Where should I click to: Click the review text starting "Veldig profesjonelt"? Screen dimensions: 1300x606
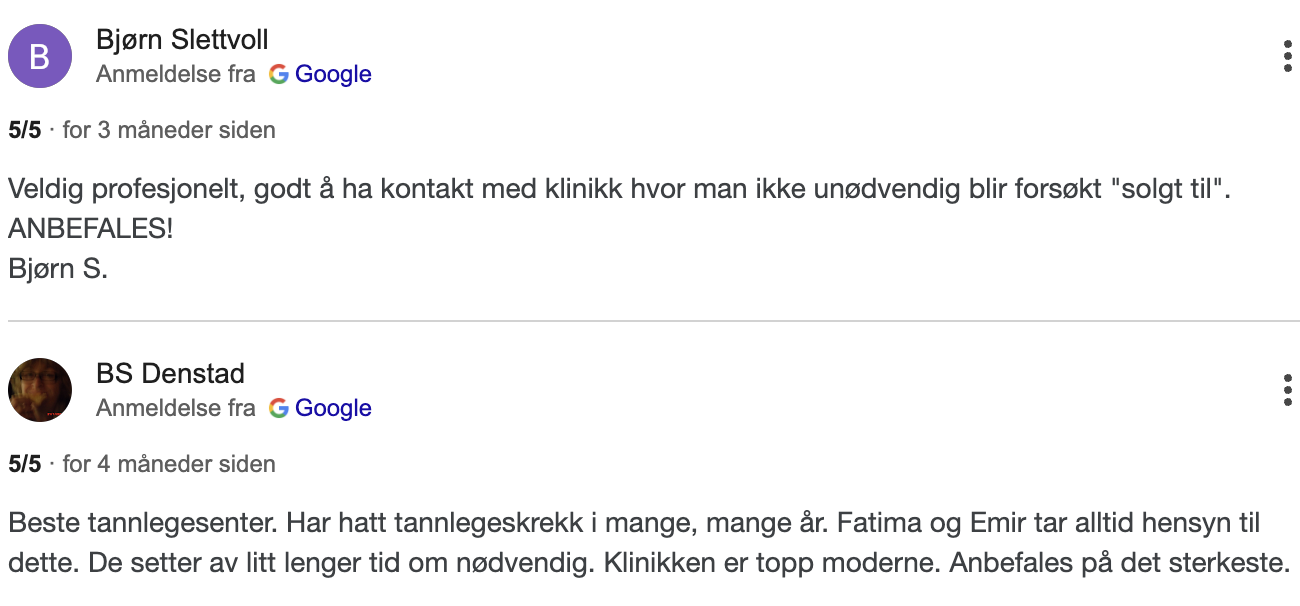pos(618,189)
